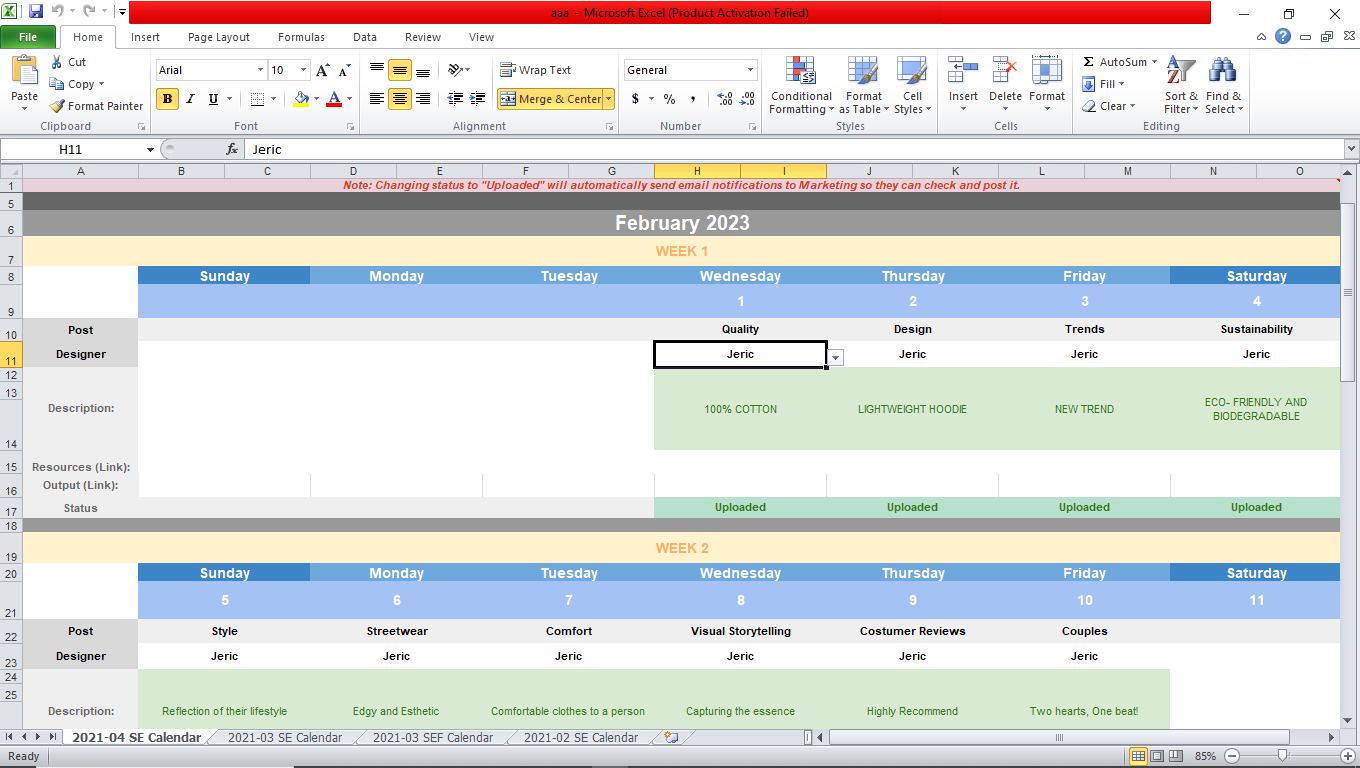Viewport: 1360px width, 768px height.
Task: Click the Copy button
Action: pyautogui.click(x=76, y=84)
